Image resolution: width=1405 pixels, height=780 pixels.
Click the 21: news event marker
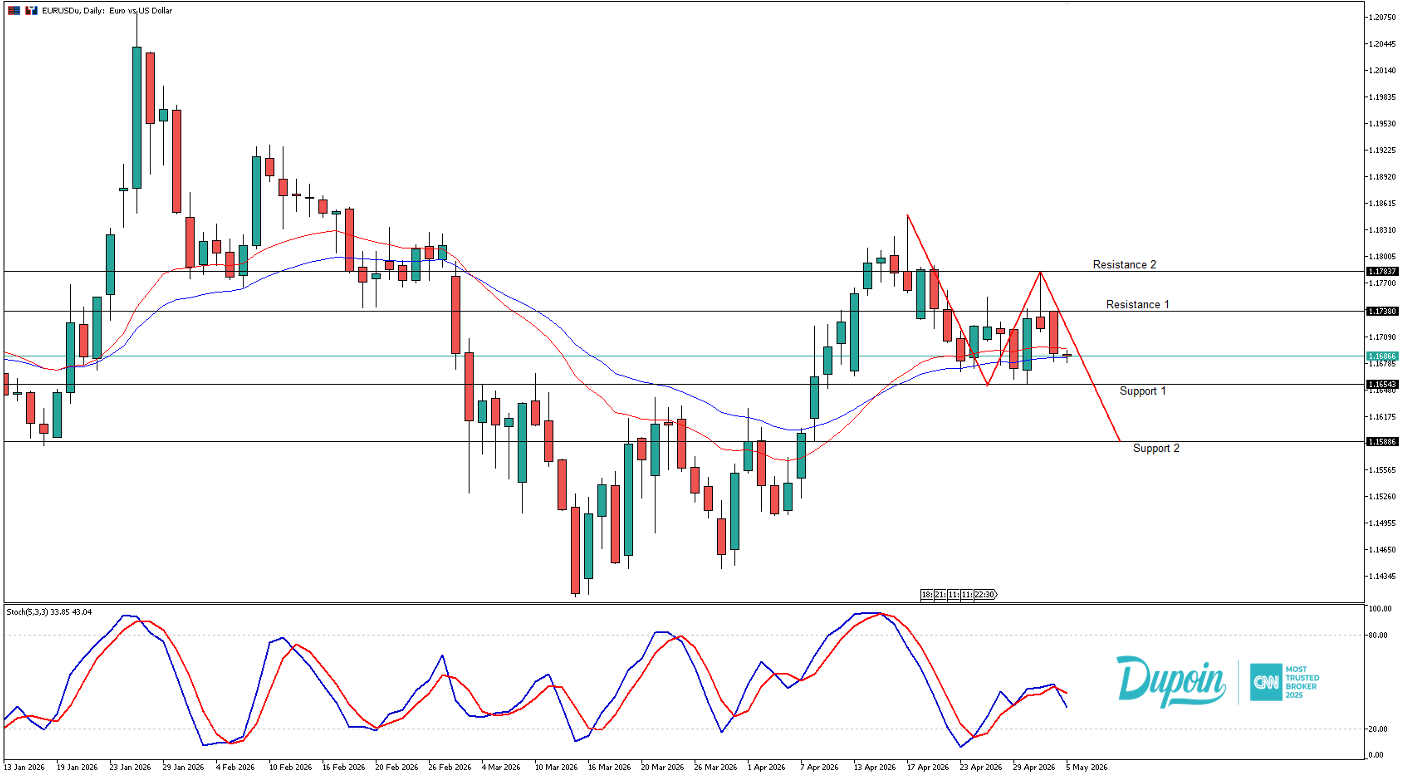pyautogui.click(x=939, y=594)
